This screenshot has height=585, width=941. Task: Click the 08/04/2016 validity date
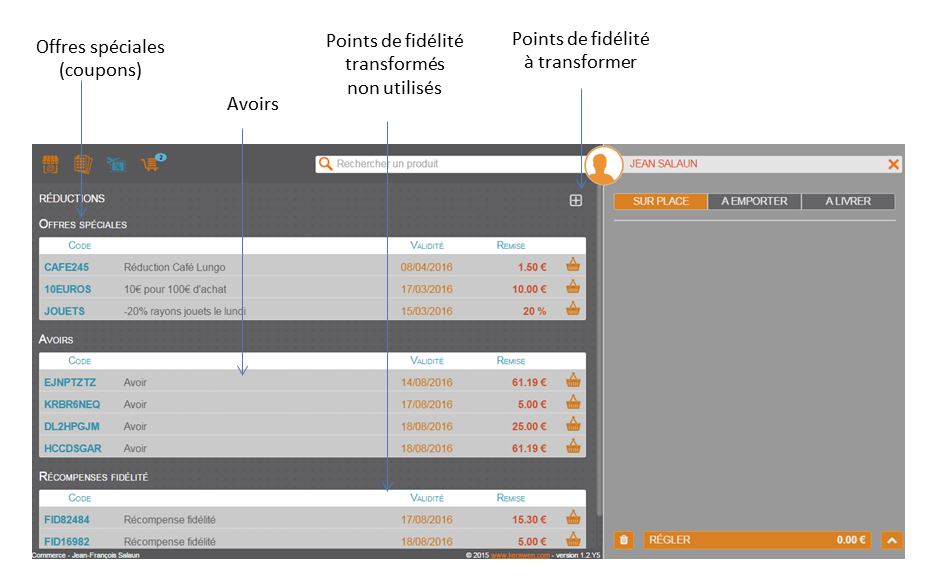tap(427, 268)
